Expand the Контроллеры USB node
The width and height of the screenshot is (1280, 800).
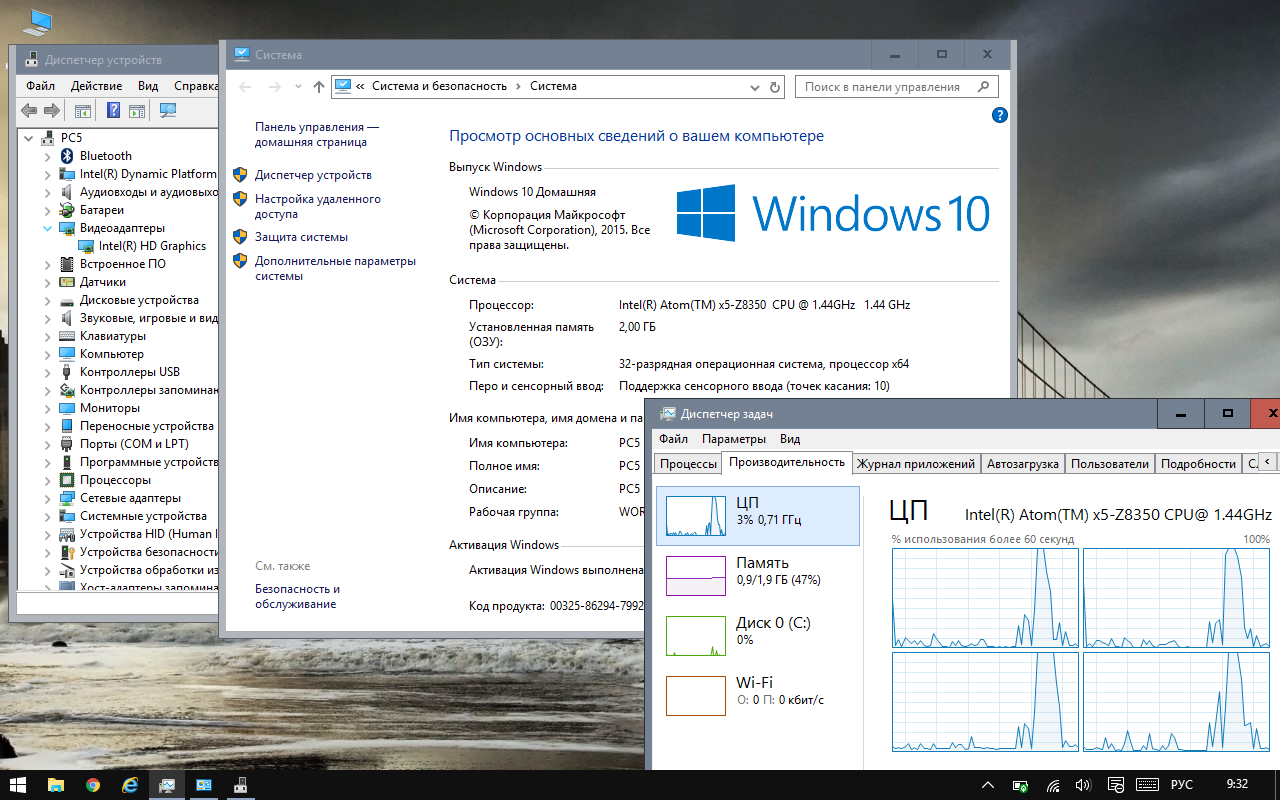pyautogui.click(x=47, y=372)
